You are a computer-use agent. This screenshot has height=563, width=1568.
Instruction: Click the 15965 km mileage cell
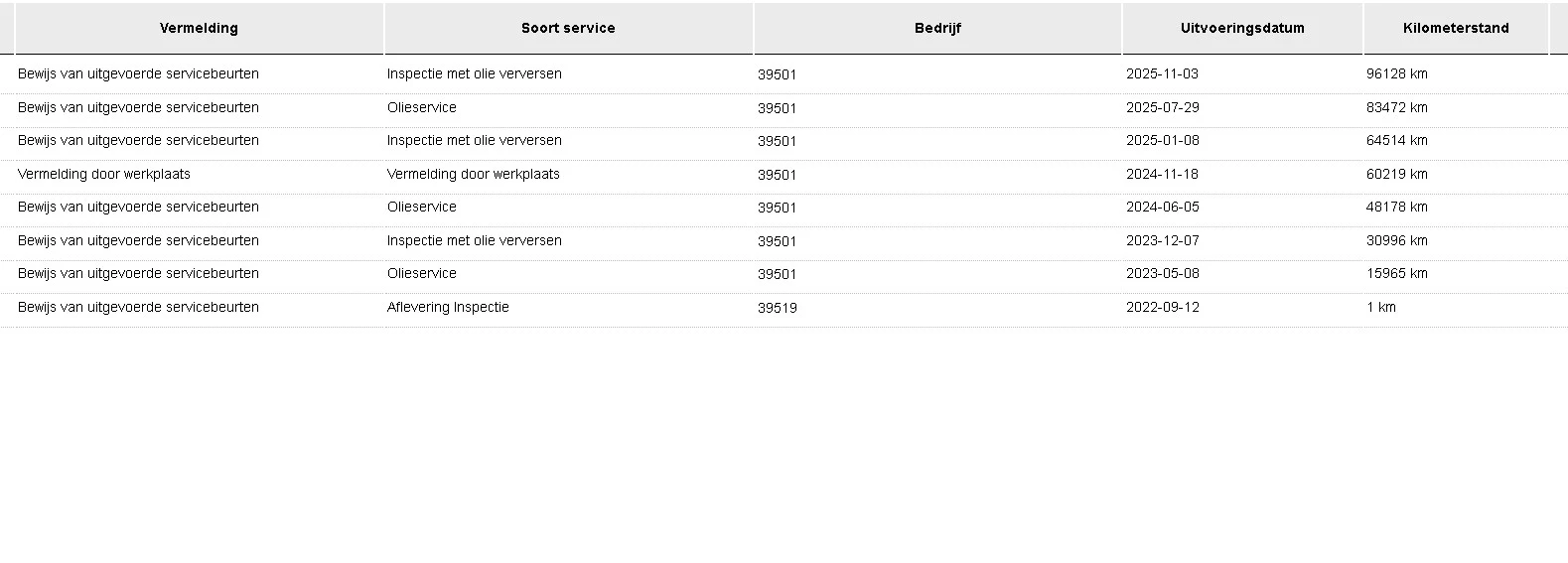1397,274
